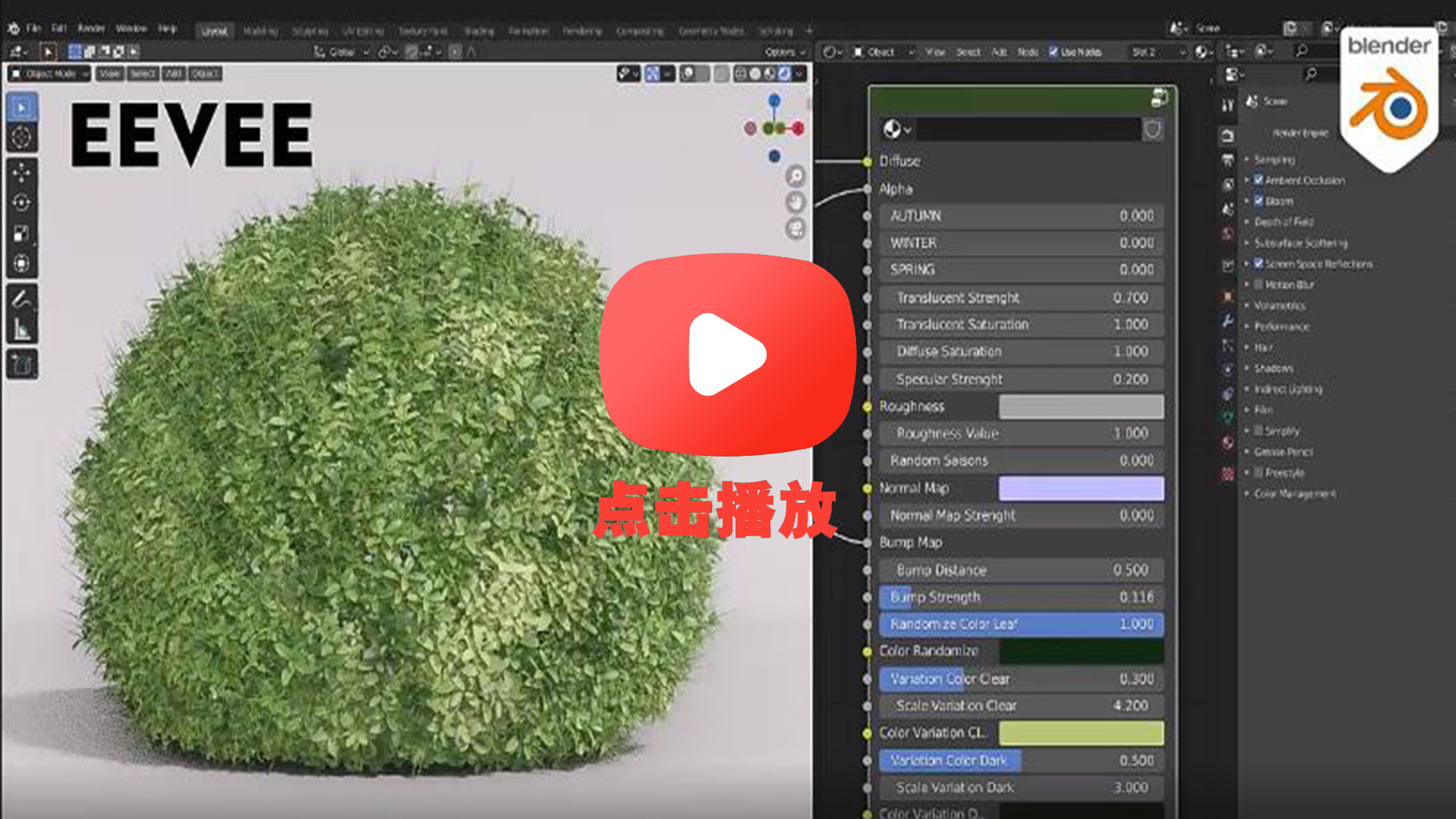Click the fake user shield icon in the node
Screen dimensions: 1456x819
[1153, 129]
